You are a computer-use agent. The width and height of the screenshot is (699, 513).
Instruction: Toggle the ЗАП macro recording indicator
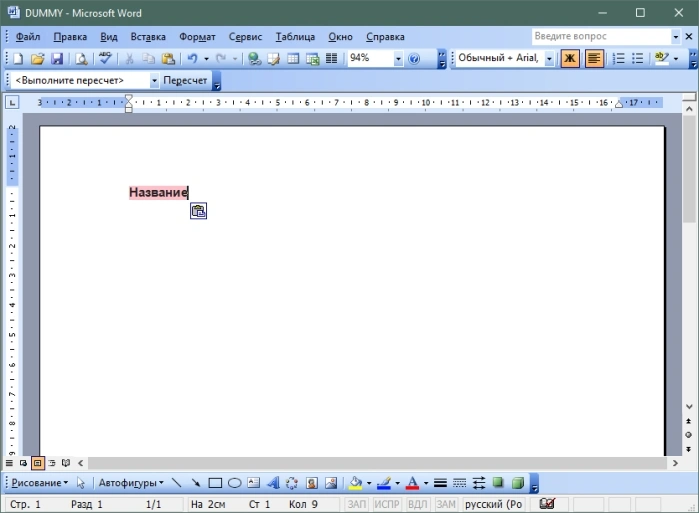coord(357,504)
